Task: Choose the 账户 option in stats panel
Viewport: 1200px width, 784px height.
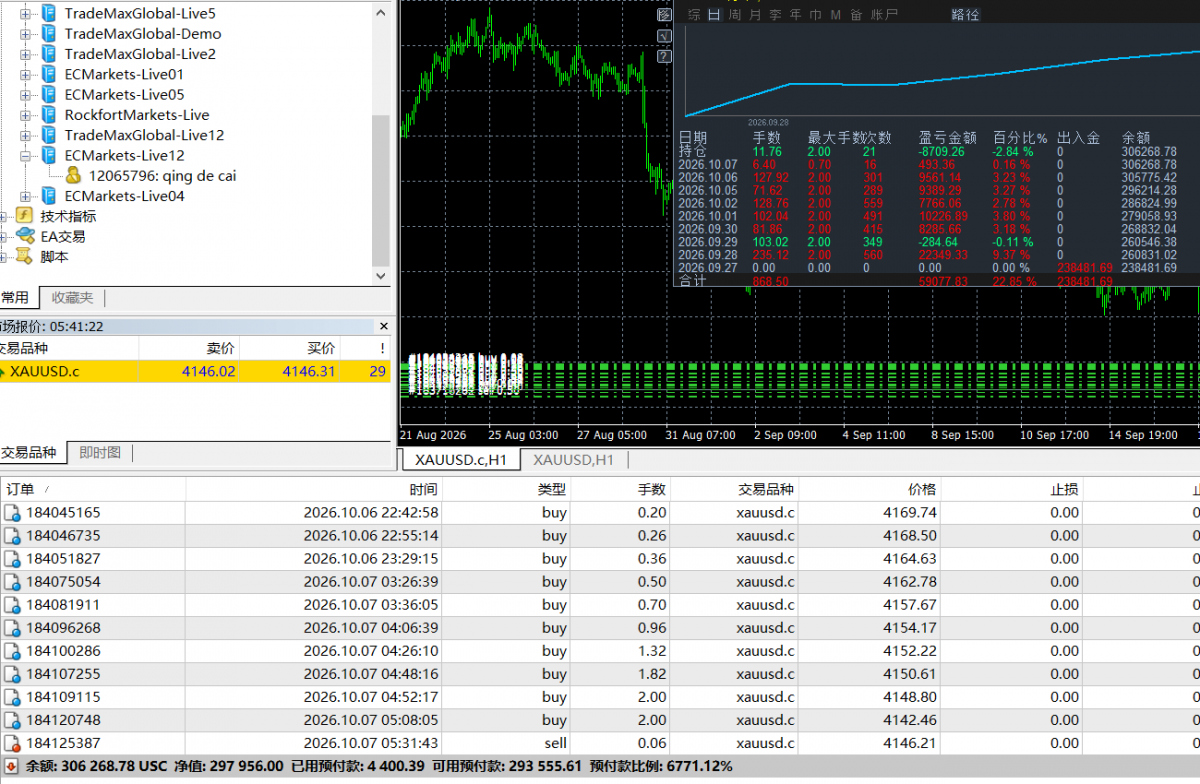Action: click(x=885, y=15)
